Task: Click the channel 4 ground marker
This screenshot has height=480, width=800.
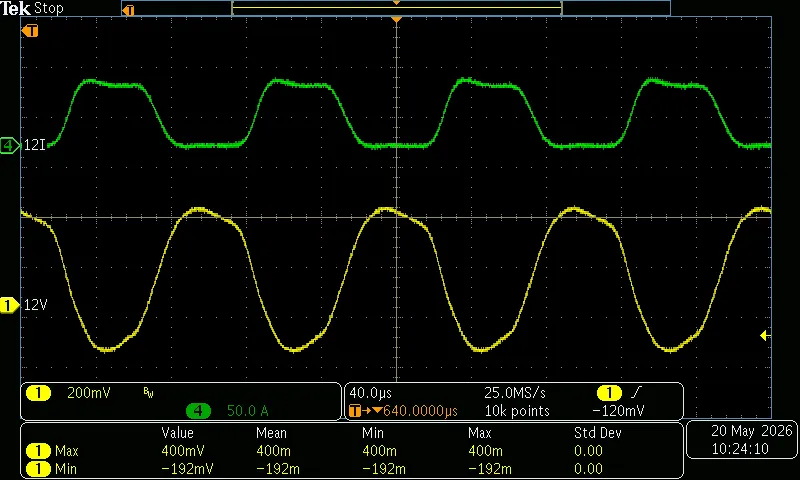Action: point(10,145)
